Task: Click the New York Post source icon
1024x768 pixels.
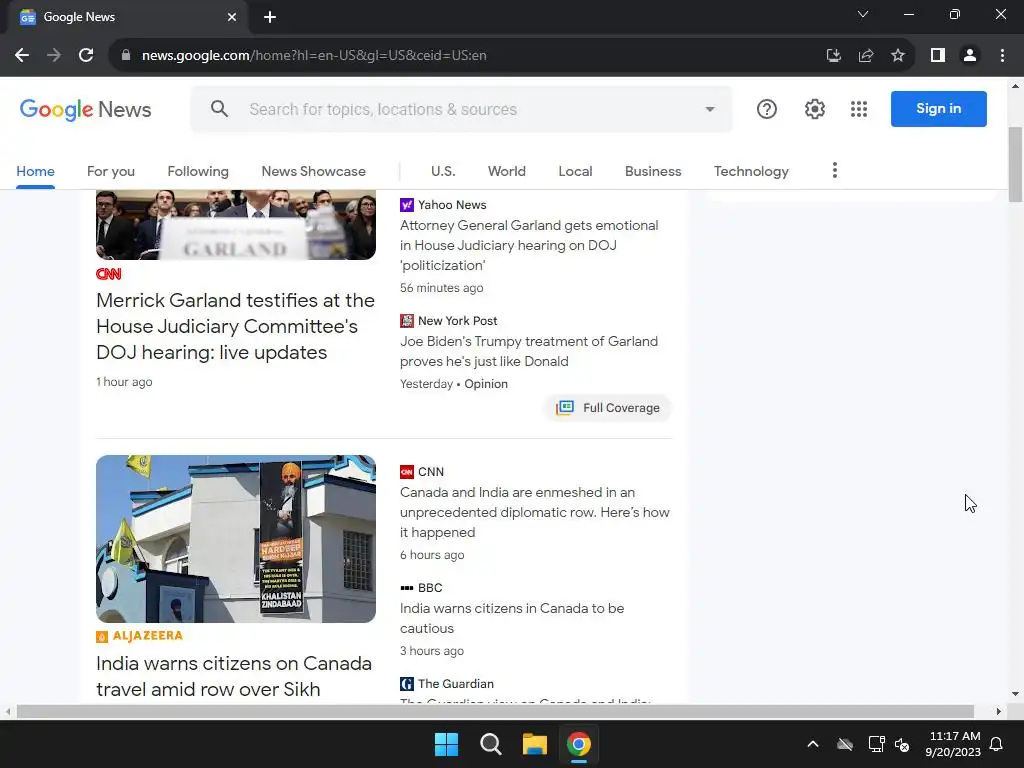Action: click(x=407, y=321)
